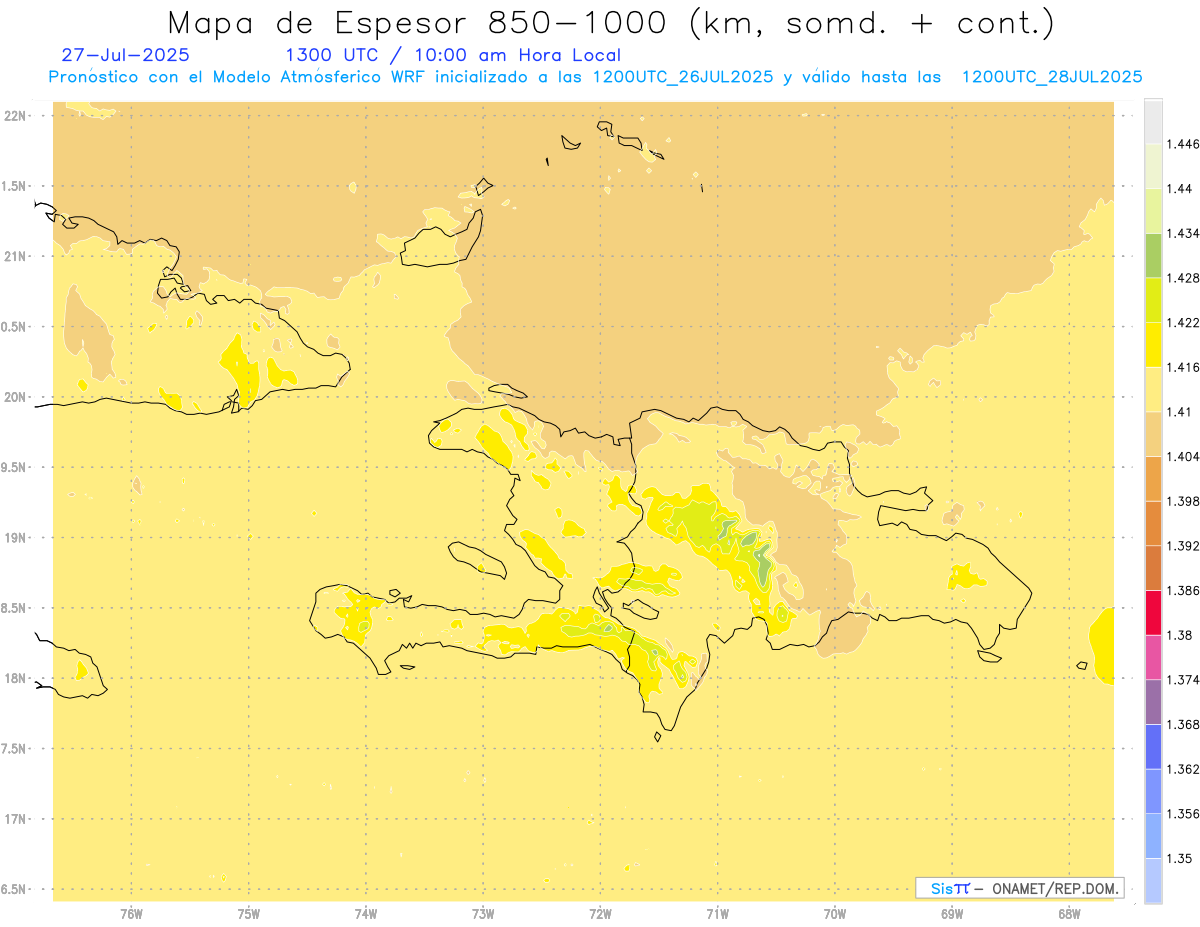The image size is (1200, 927).
Task: Click the green legend swatch between 1.428 and 1.434
Action: click(x=1153, y=255)
